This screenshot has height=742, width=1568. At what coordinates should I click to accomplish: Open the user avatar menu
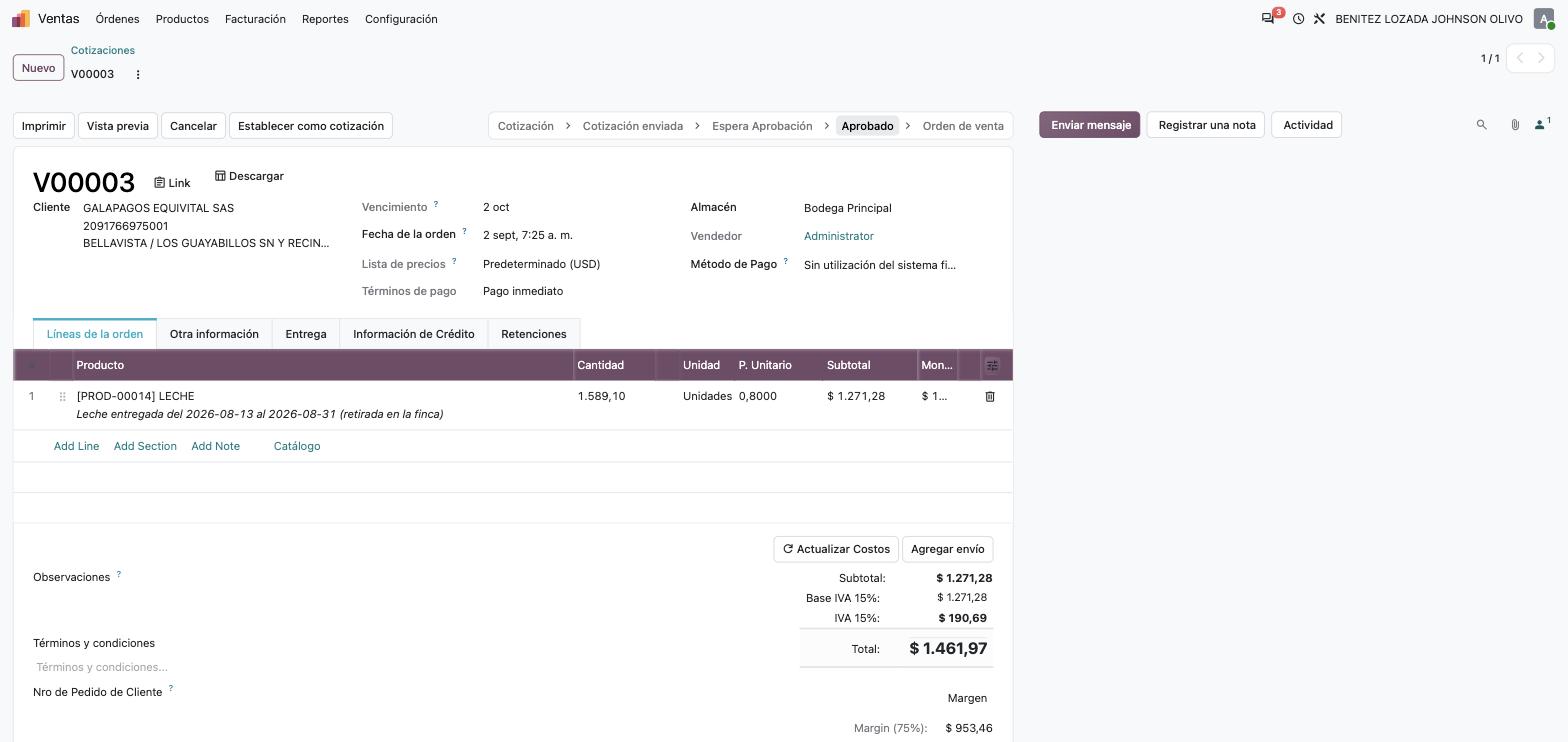tap(1544, 19)
